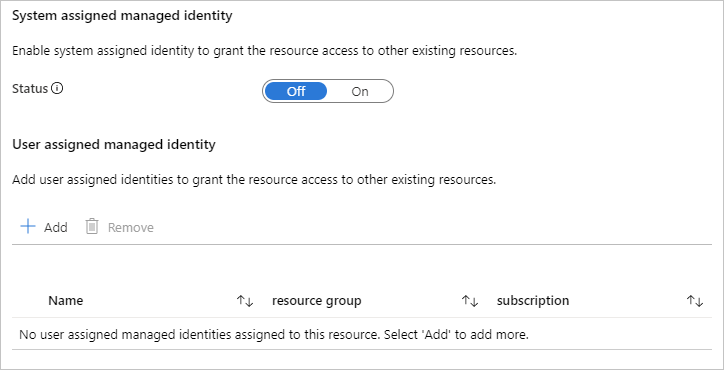Click the plus Add button

point(44,227)
